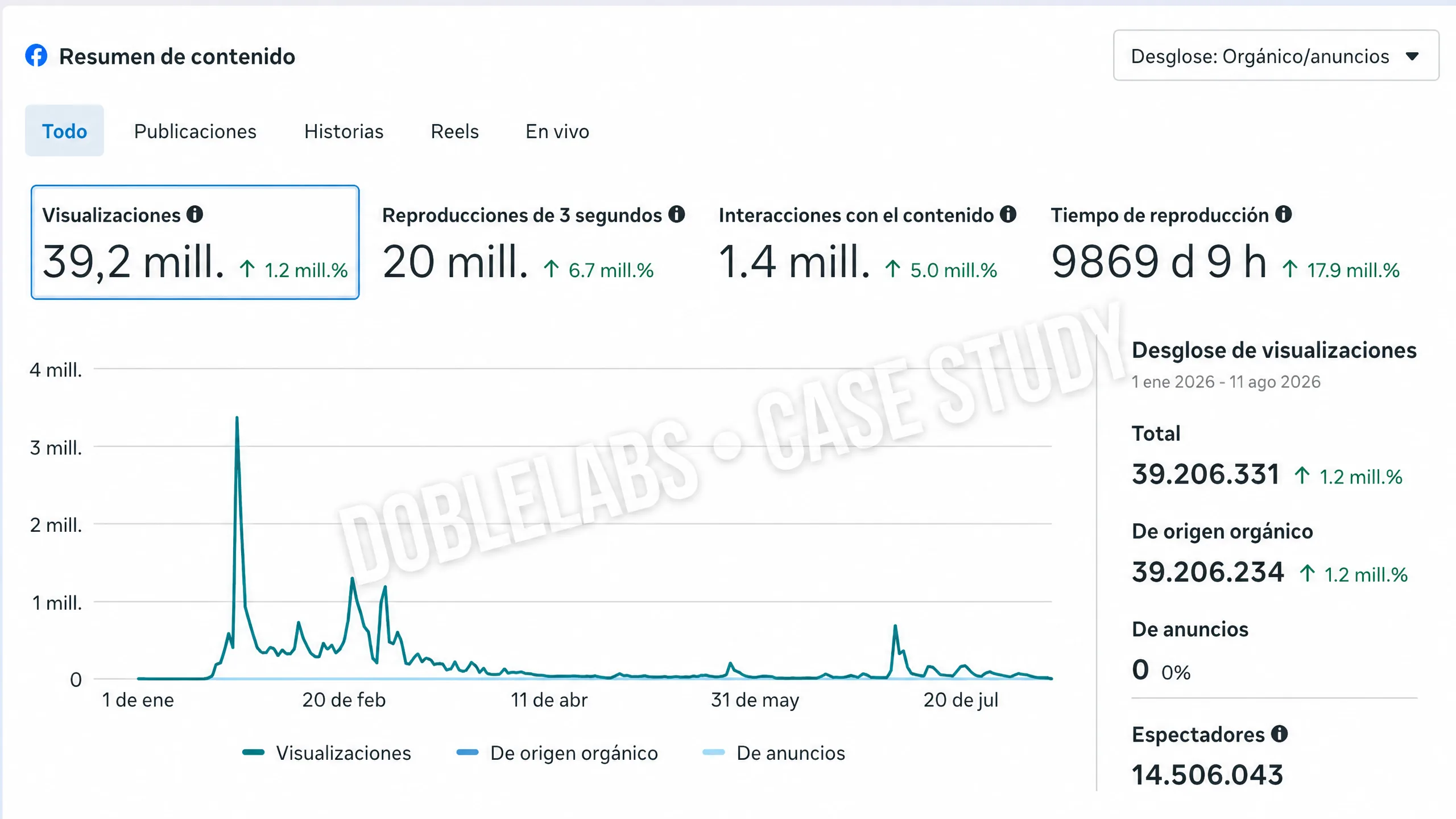Select the Interacciones con el contenido metric
The width and height of the screenshot is (1456, 819).
click(867, 243)
